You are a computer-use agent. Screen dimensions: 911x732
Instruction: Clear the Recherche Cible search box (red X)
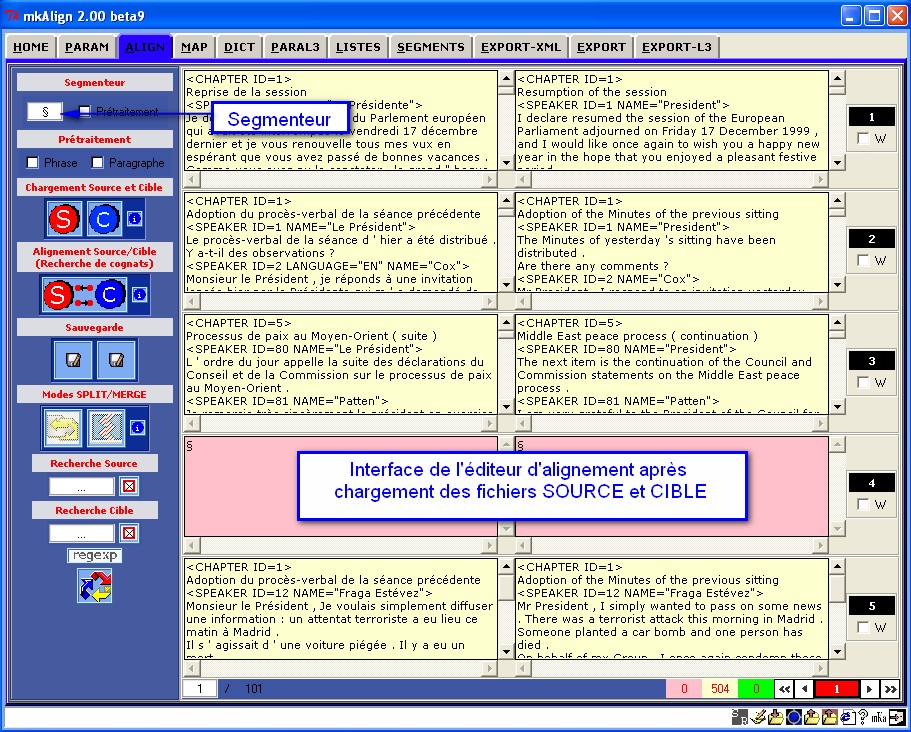click(130, 533)
